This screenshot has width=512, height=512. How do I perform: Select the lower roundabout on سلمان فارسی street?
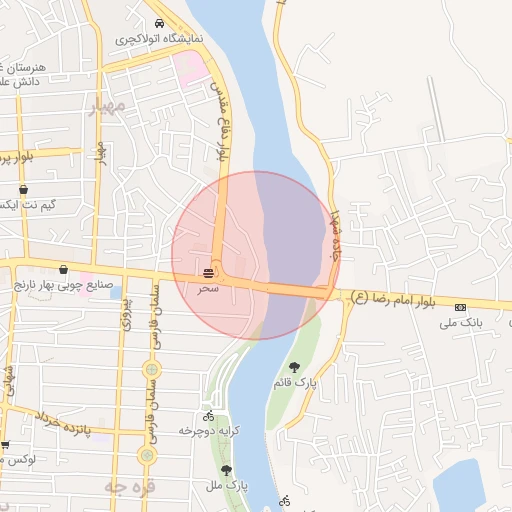(x=147, y=455)
